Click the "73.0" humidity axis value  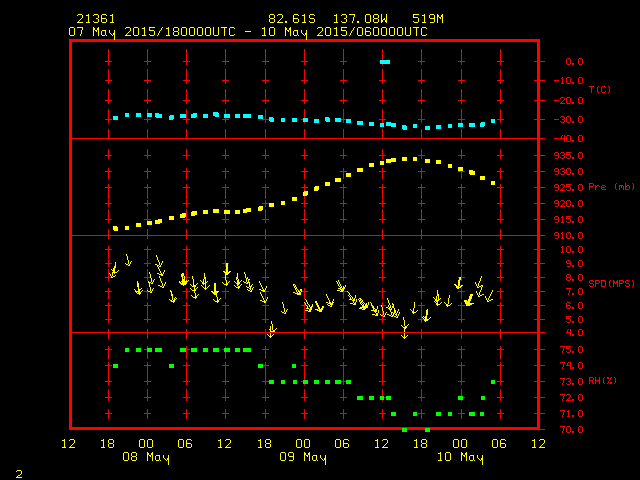point(571,382)
